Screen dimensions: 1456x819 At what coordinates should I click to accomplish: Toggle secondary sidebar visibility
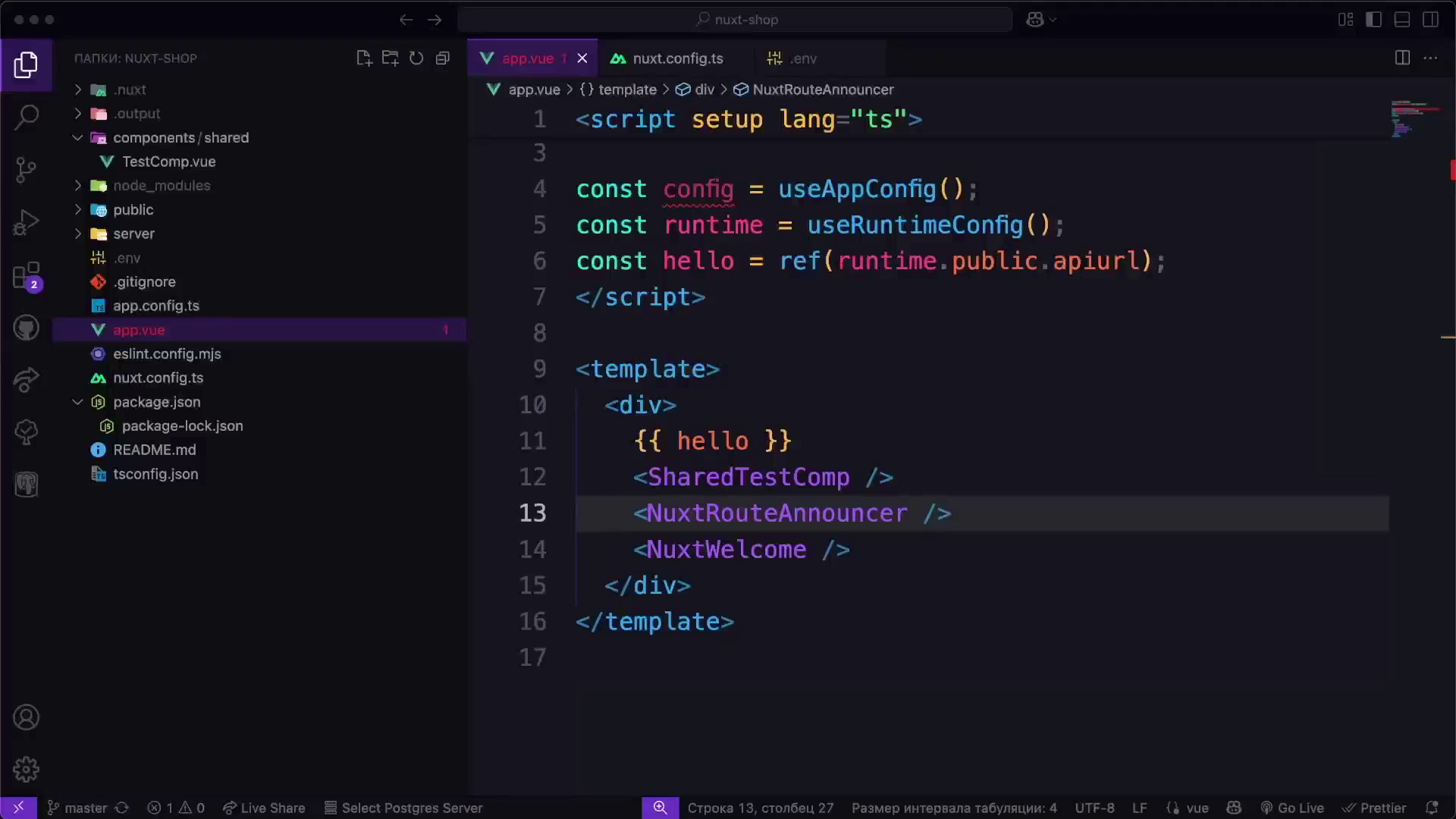click(x=1430, y=20)
